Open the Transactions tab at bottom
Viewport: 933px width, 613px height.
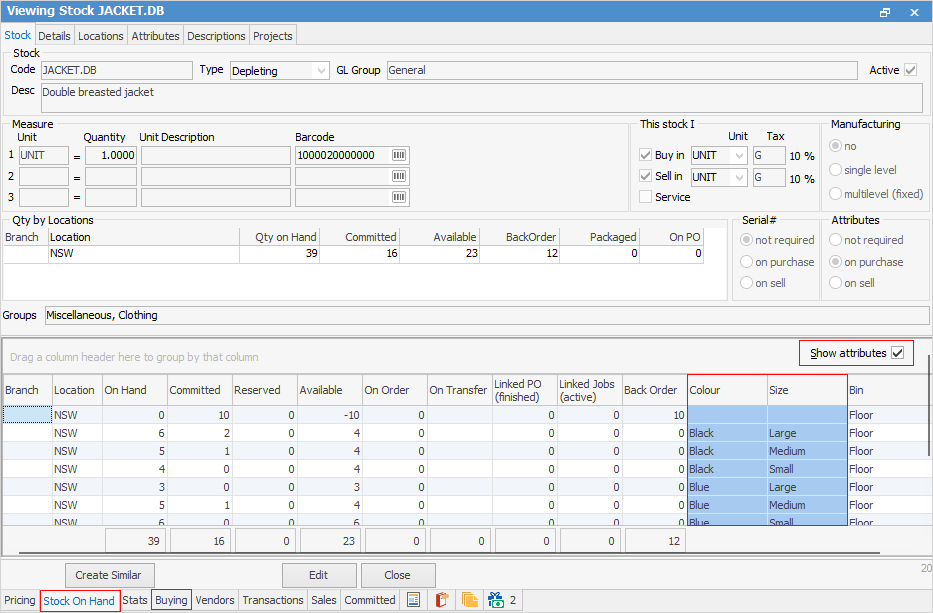click(x=272, y=600)
